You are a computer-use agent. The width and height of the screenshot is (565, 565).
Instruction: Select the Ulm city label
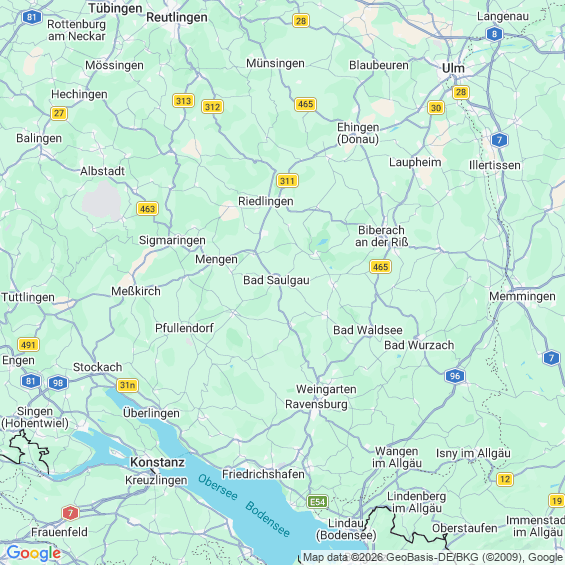[453, 68]
